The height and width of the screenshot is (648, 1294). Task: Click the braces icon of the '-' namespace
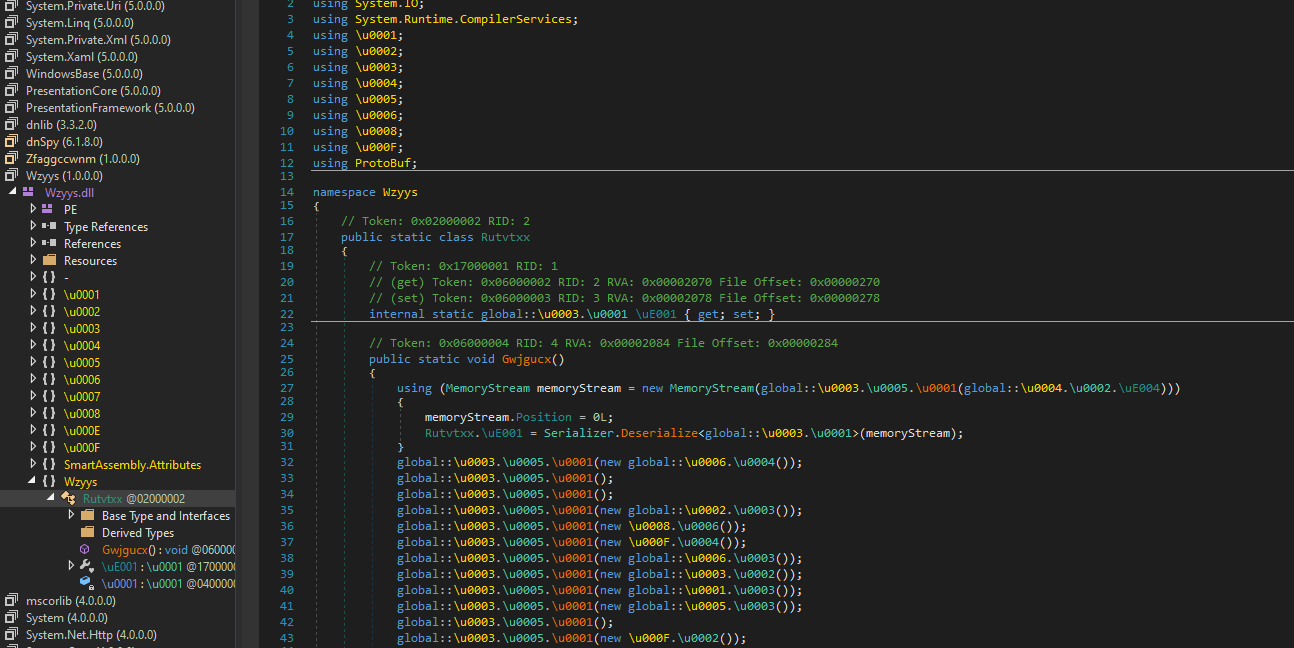[48, 278]
